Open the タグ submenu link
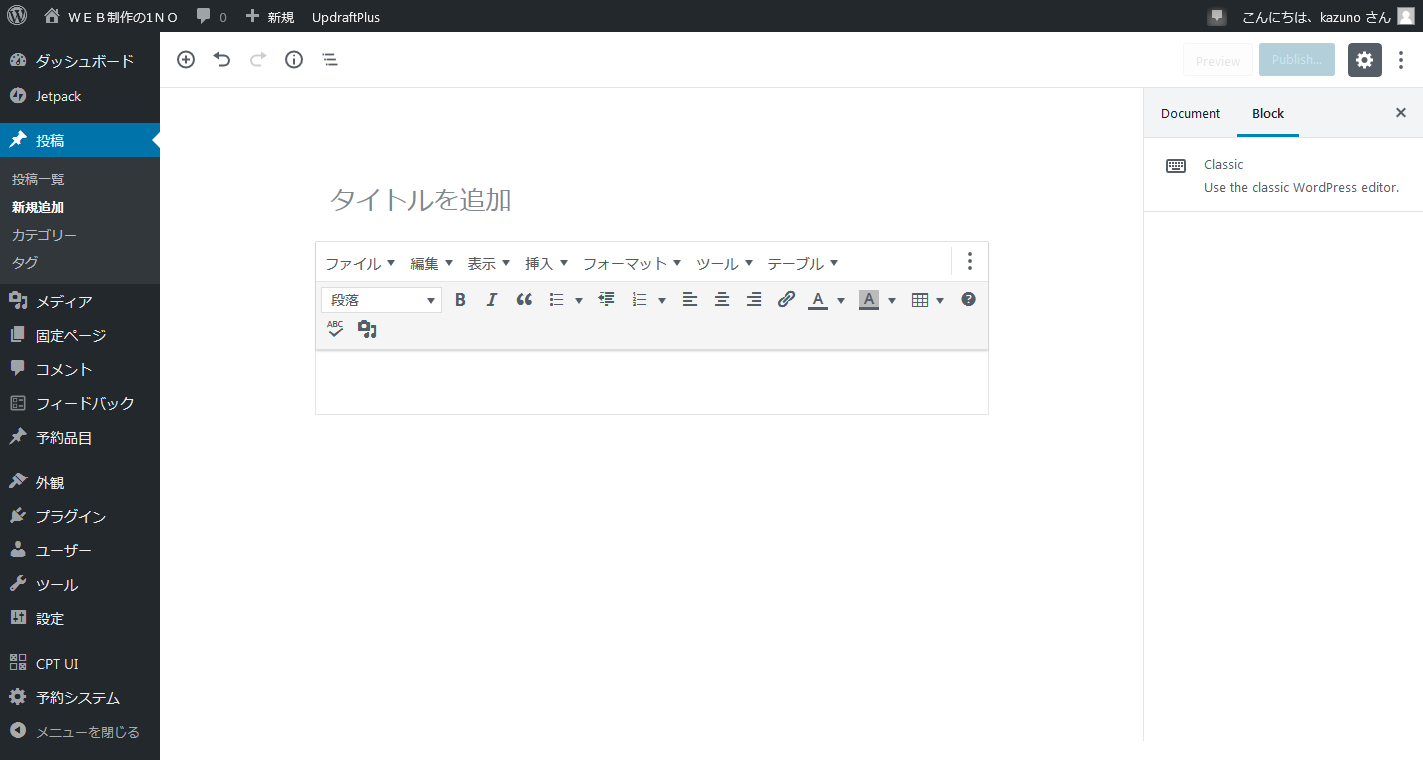The height and width of the screenshot is (760, 1423). click(x=25, y=262)
